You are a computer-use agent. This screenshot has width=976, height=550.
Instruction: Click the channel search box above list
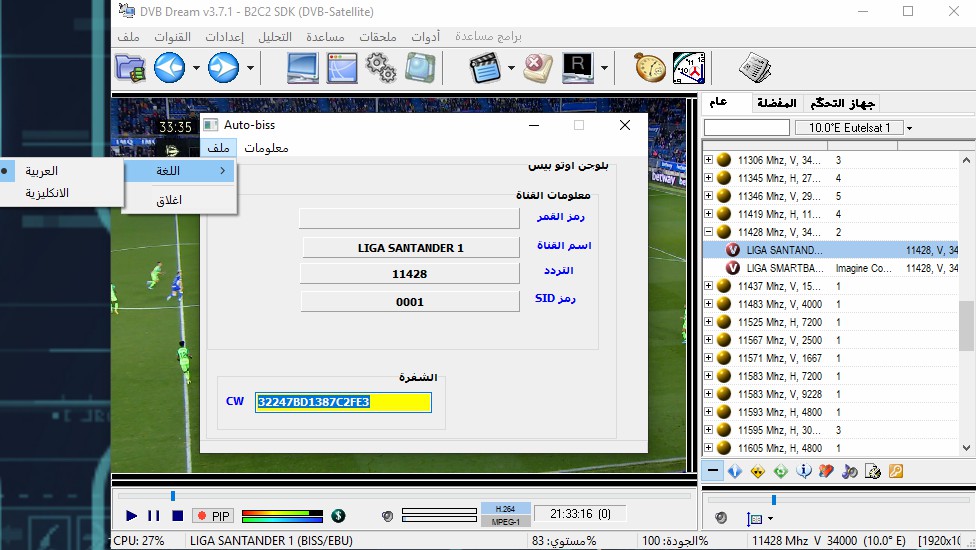pos(746,128)
